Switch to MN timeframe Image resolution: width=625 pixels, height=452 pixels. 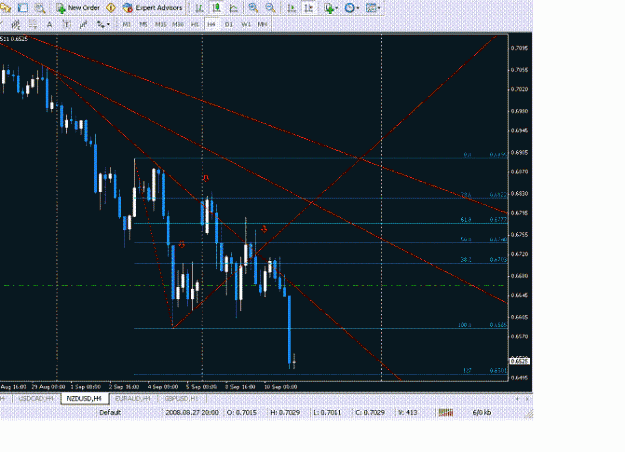pyautogui.click(x=262, y=24)
